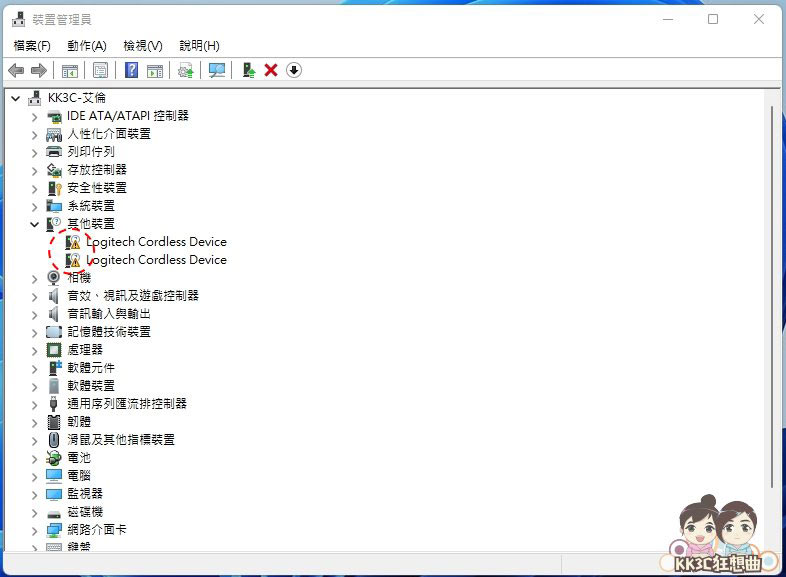Collapse the 其他裝置 category
The height and width of the screenshot is (577, 786).
tap(34, 224)
